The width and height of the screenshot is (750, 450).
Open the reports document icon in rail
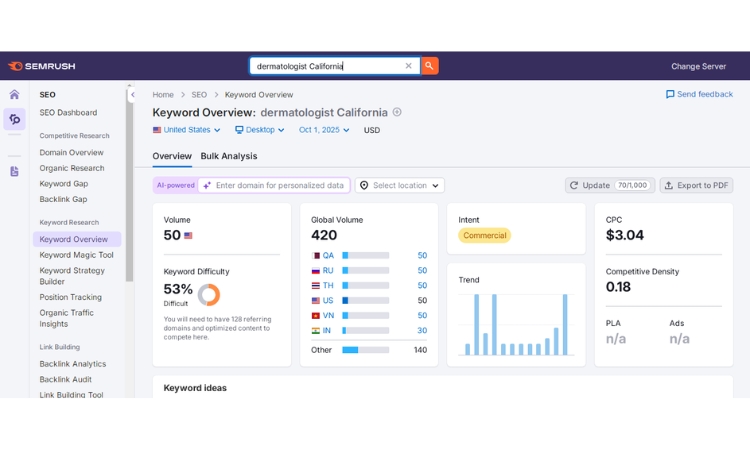[14, 171]
